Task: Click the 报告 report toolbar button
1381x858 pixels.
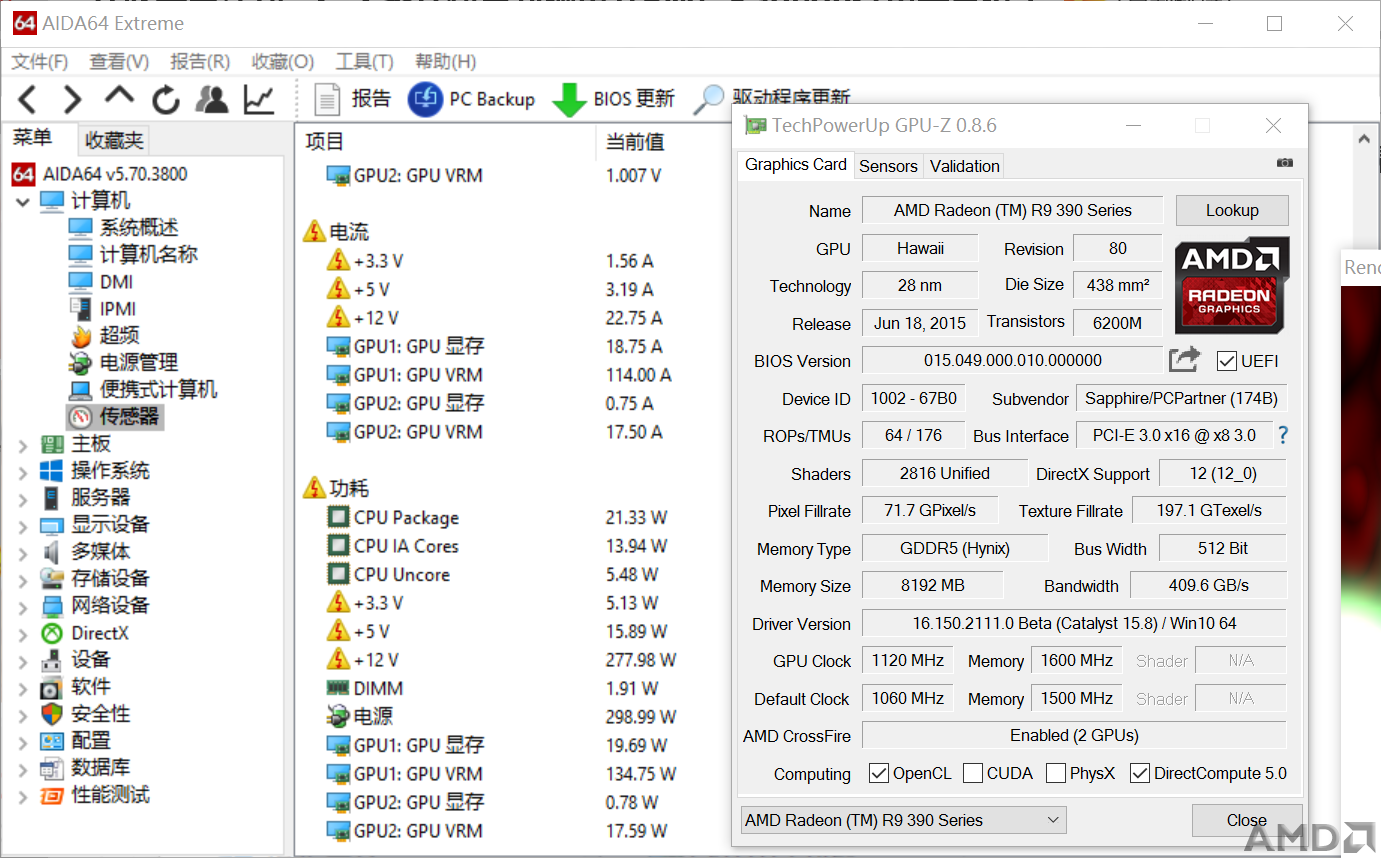Action: 352,99
